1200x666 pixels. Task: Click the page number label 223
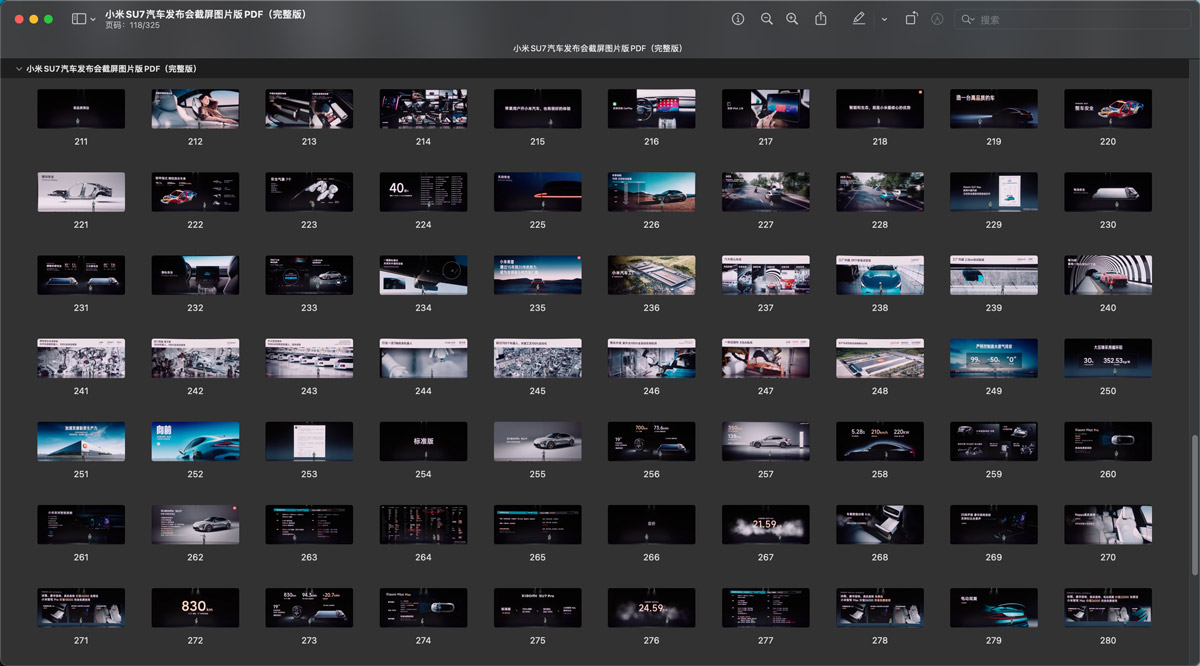(309, 225)
